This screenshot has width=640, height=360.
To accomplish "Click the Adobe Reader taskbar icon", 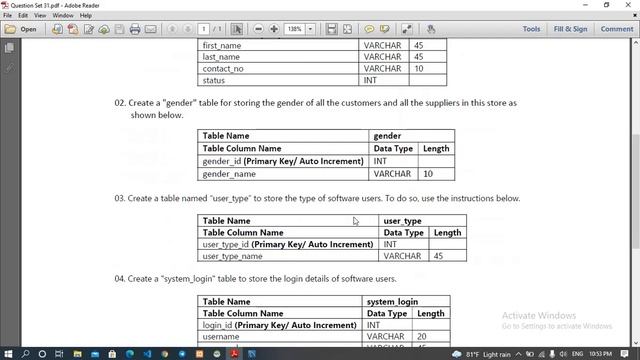I will 234,354.
